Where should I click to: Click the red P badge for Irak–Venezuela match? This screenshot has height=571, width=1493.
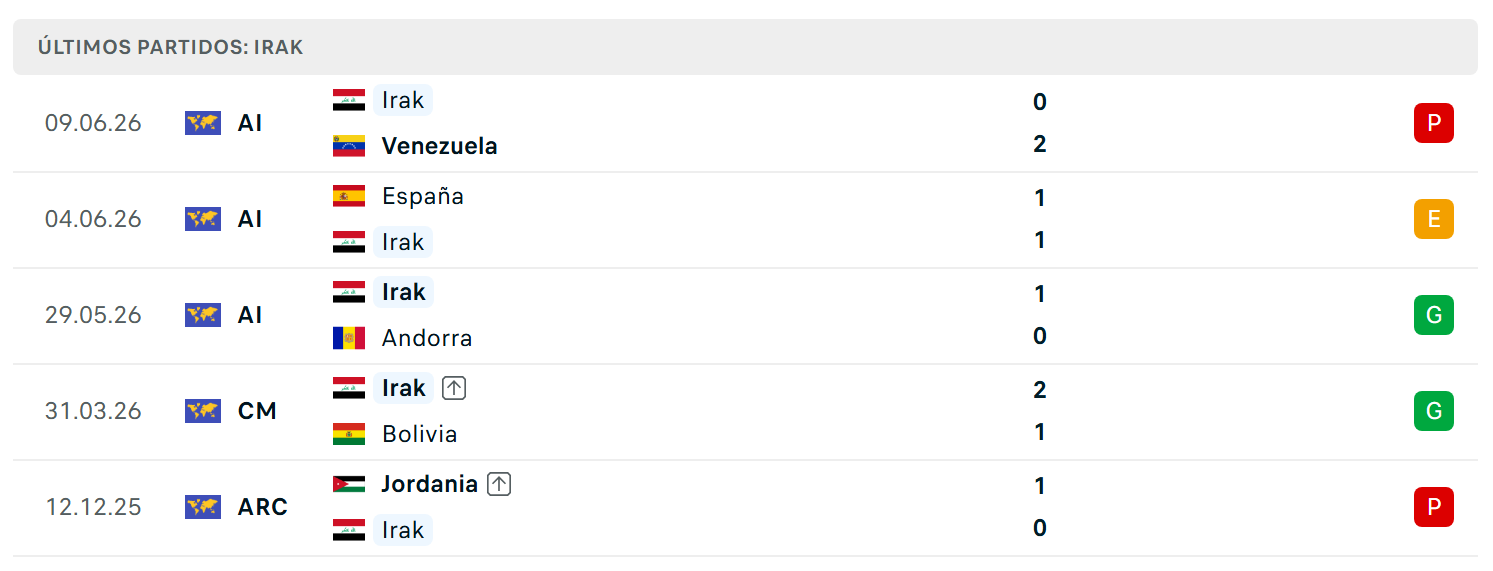pos(1433,123)
